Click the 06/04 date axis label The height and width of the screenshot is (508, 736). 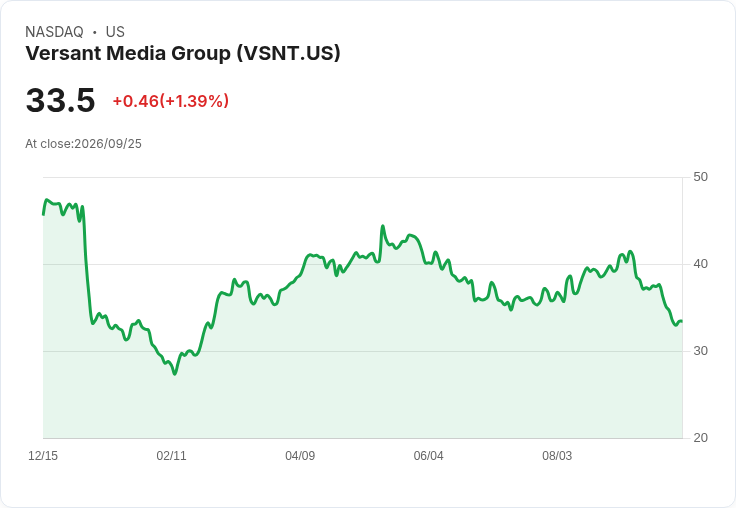428,456
